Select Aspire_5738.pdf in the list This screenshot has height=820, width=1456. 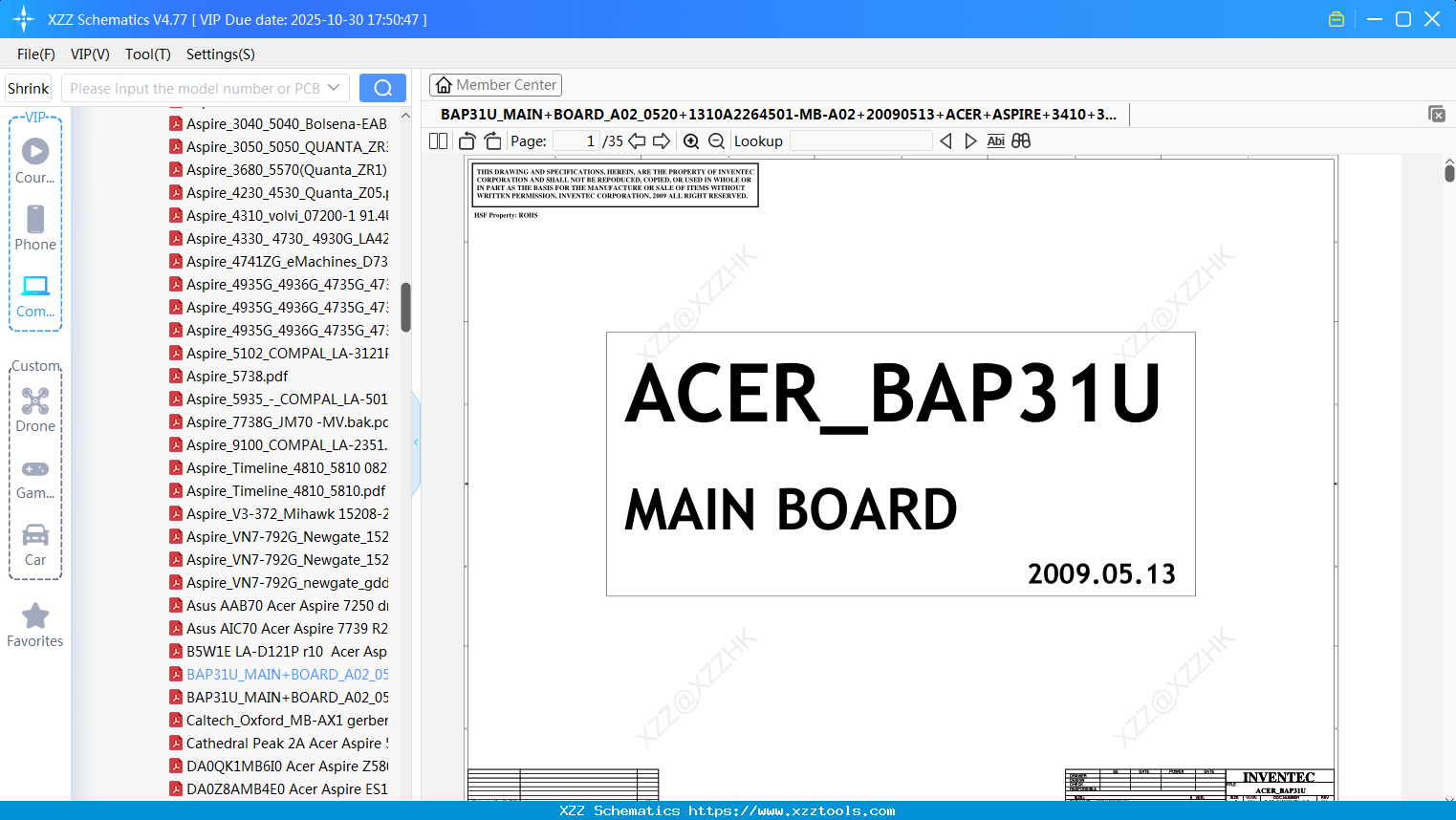pos(237,376)
